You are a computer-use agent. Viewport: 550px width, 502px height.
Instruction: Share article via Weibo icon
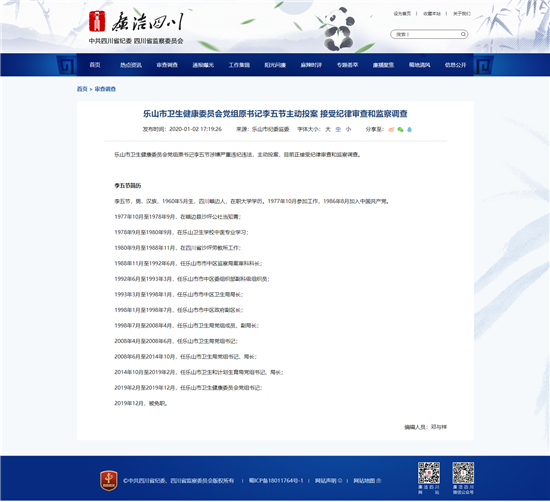[x=391, y=129]
